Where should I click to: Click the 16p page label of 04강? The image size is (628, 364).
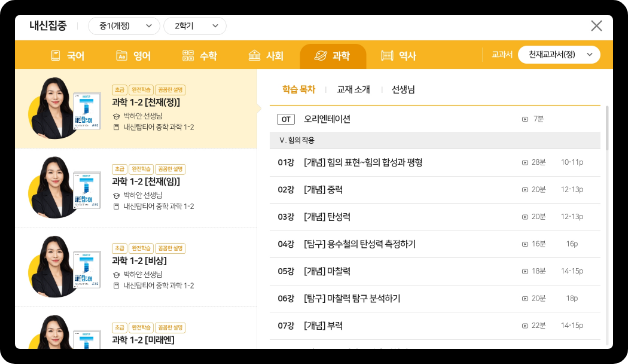tap(572, 244)
